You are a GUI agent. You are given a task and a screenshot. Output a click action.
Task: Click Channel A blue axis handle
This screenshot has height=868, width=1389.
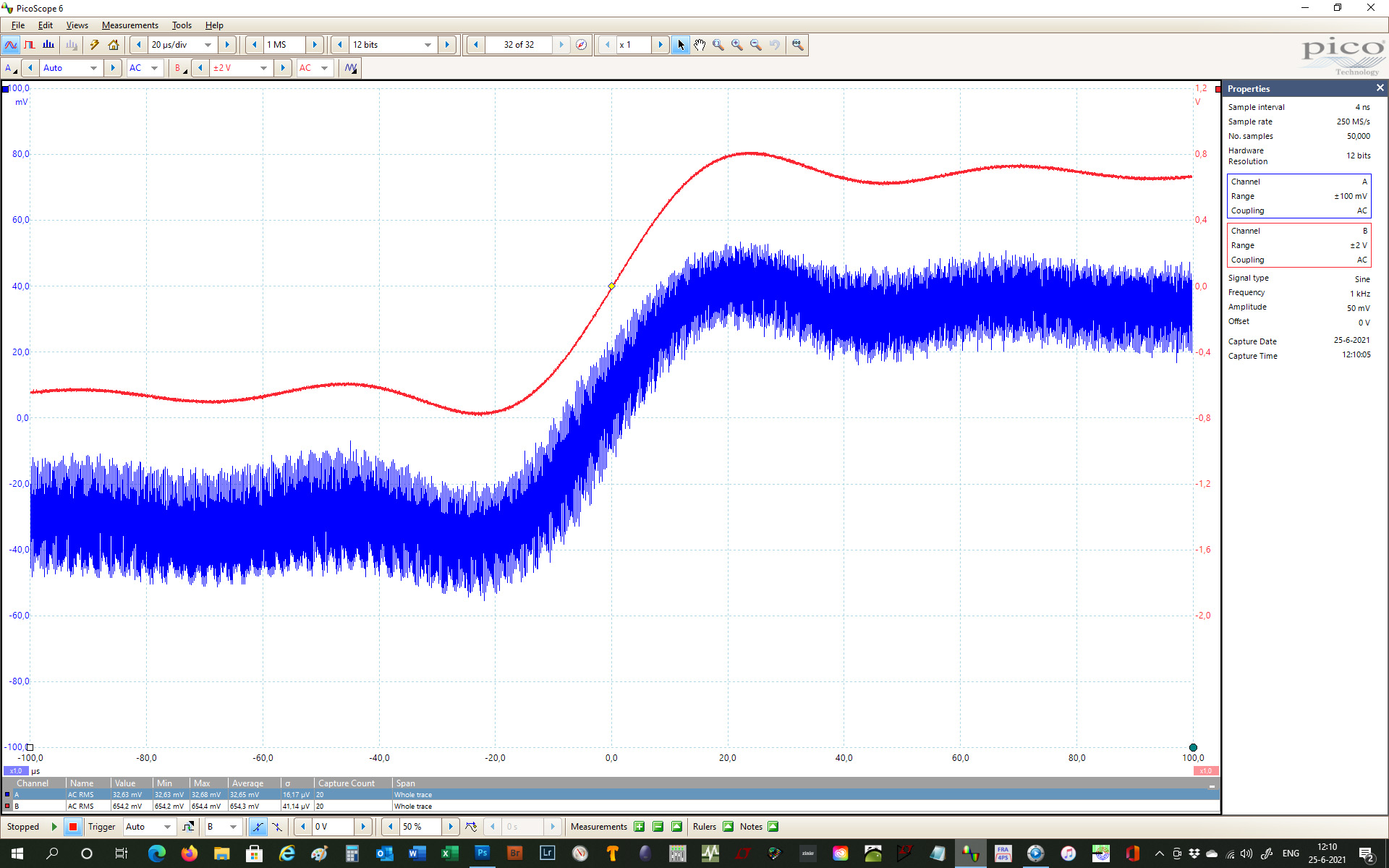(x=6, y=89)
